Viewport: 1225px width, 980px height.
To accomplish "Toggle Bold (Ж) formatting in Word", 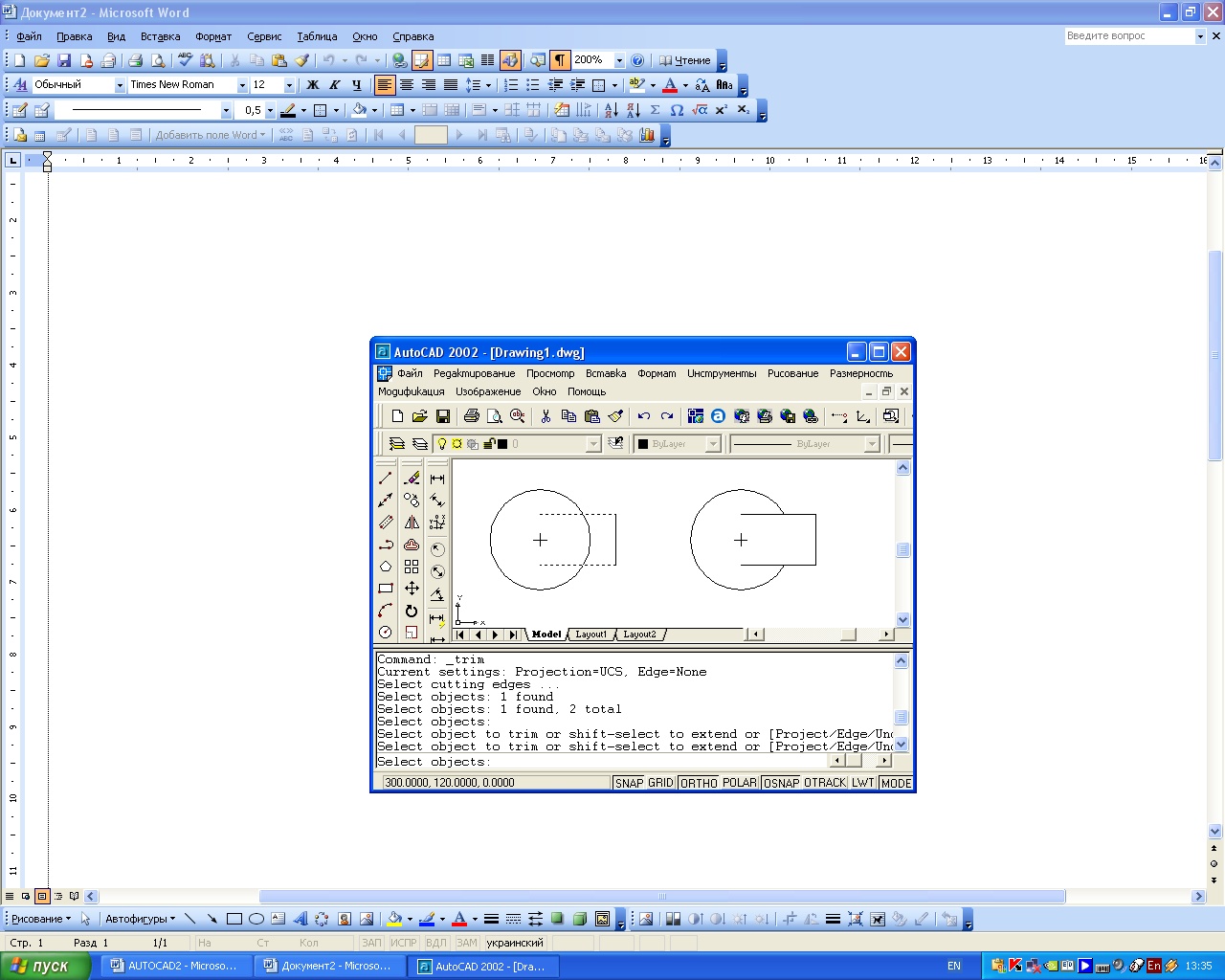I will point(312,85).
